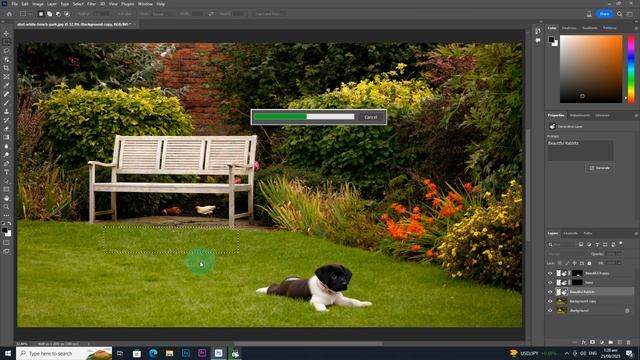Select the Brush tool

6,102
